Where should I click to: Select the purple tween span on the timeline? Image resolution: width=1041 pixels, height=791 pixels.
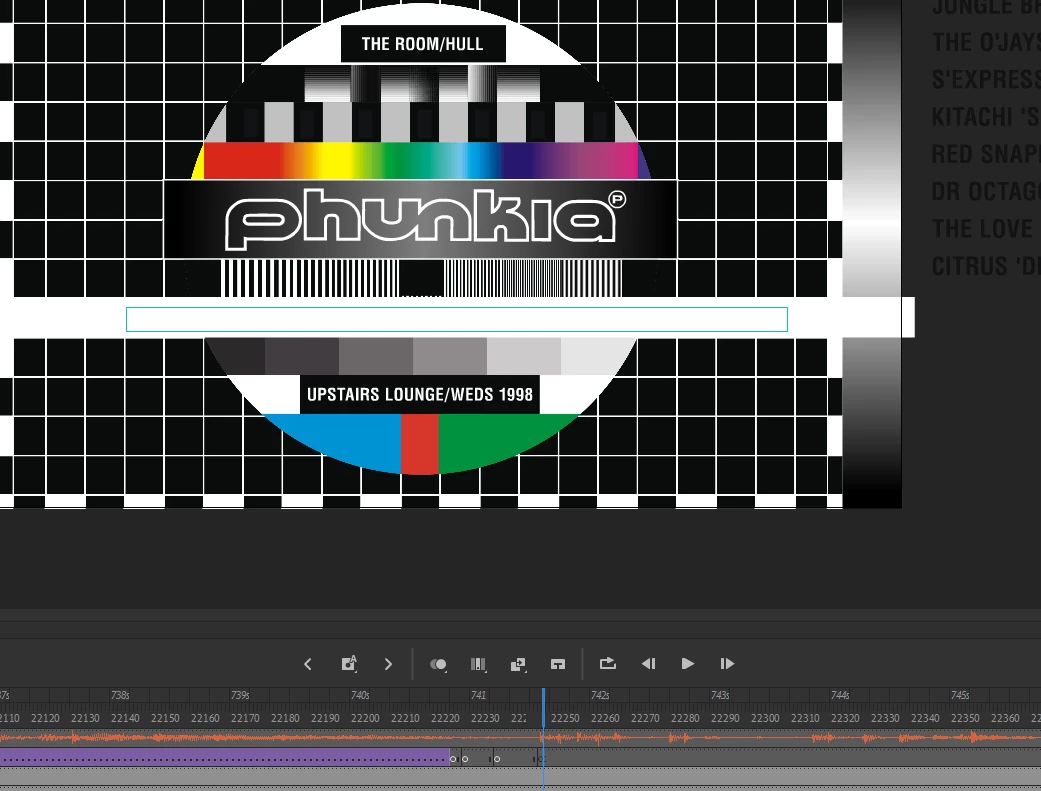point(224,758)
